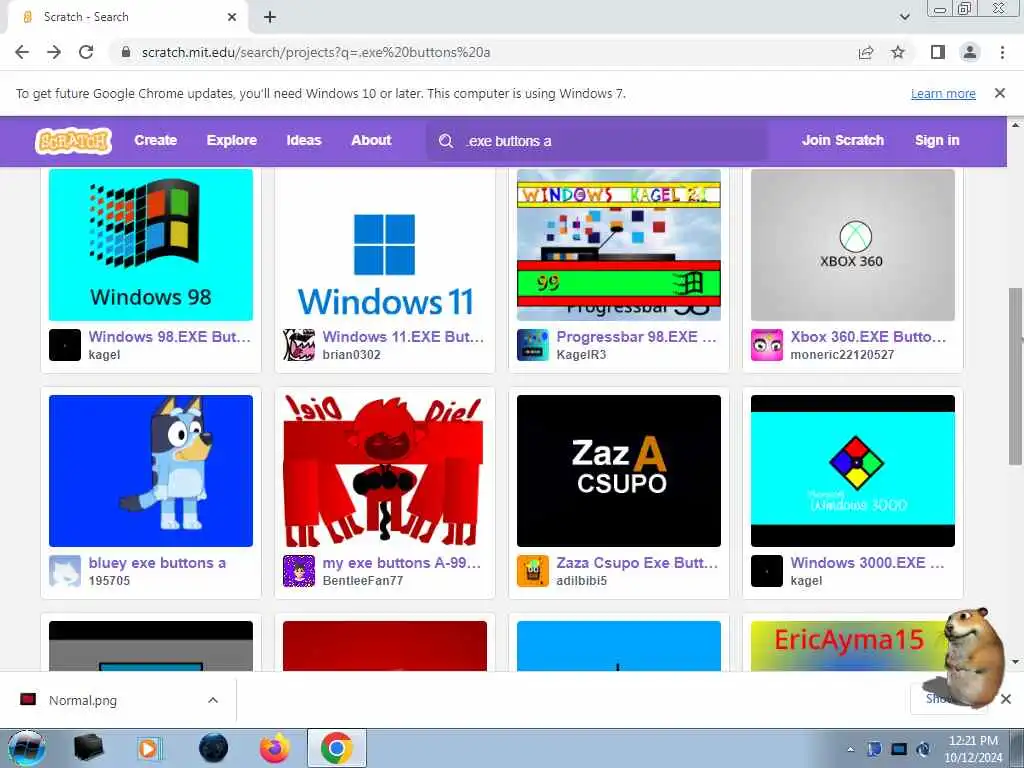The image size is (1024, 768).
Task: Click the Scratch search input field
Action: pos(597,141)
